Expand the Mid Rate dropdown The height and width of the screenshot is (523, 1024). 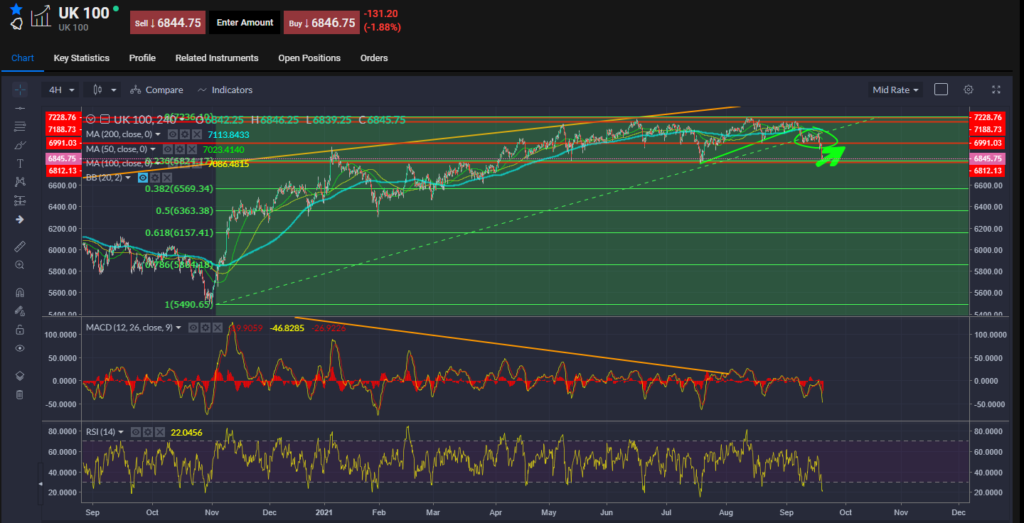point(895,90)
